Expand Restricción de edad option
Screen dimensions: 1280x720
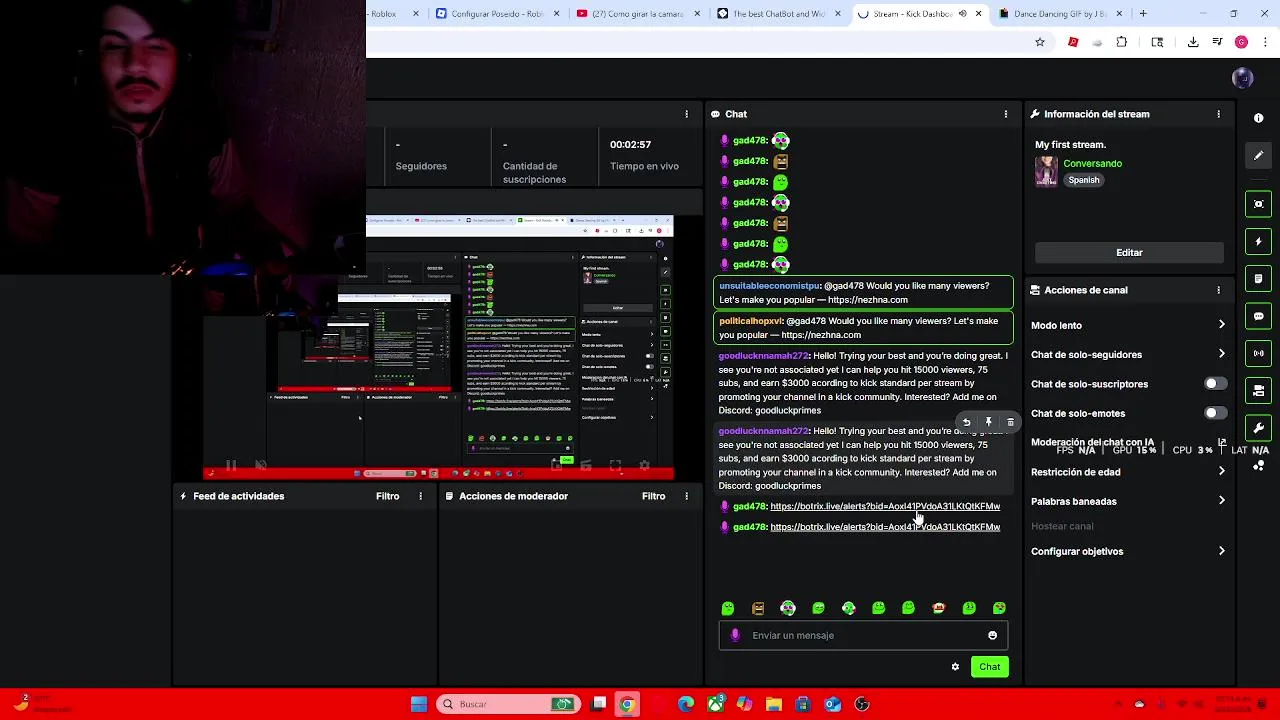click(x=1221, y=472)
